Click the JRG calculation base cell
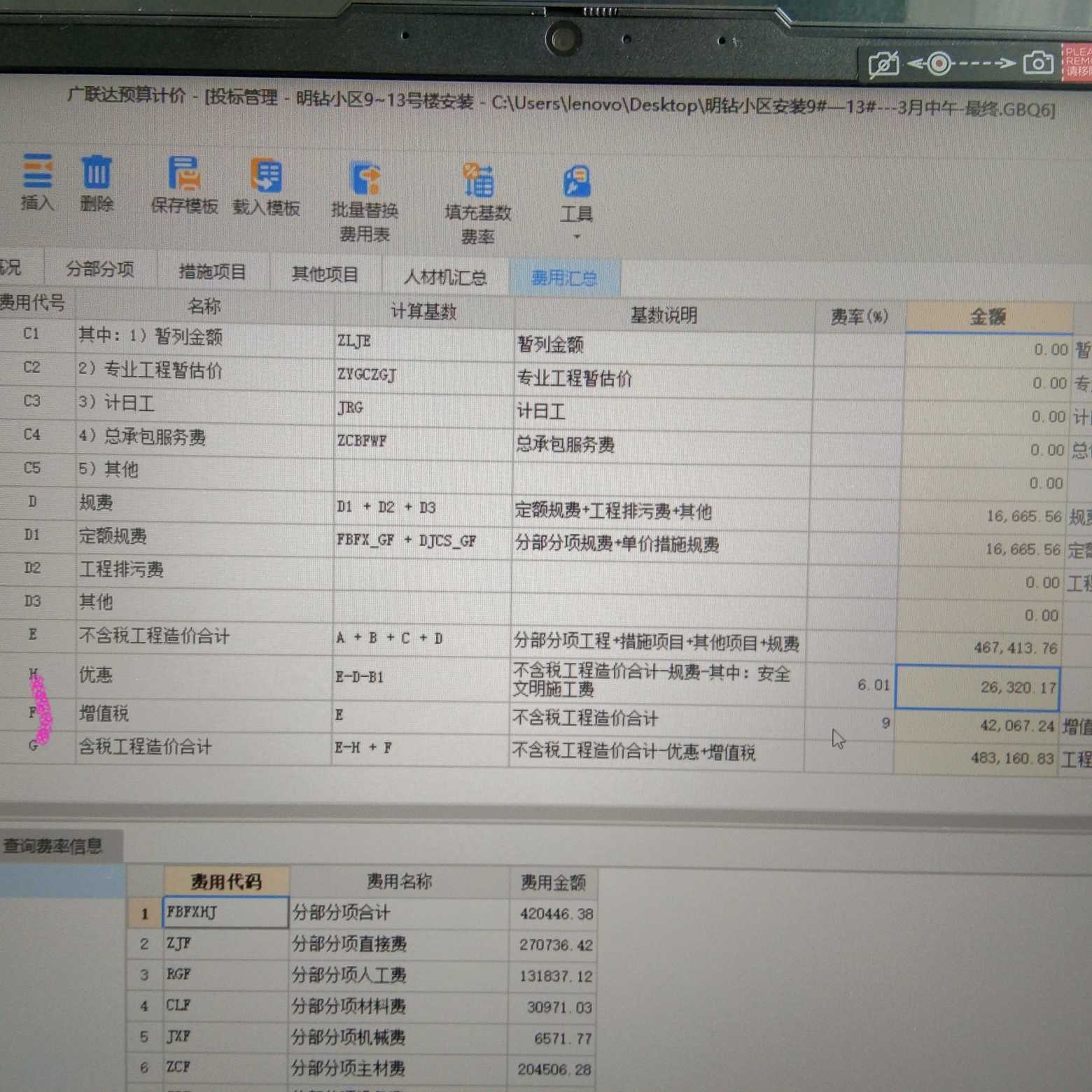 [x=423, y=408]
